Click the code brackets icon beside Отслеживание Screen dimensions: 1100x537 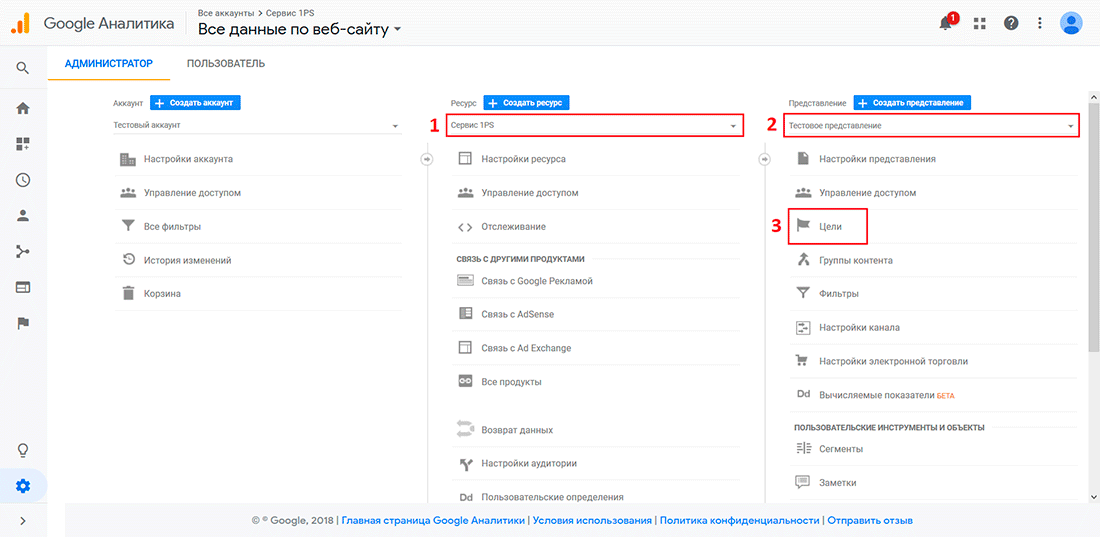point(465,227)
